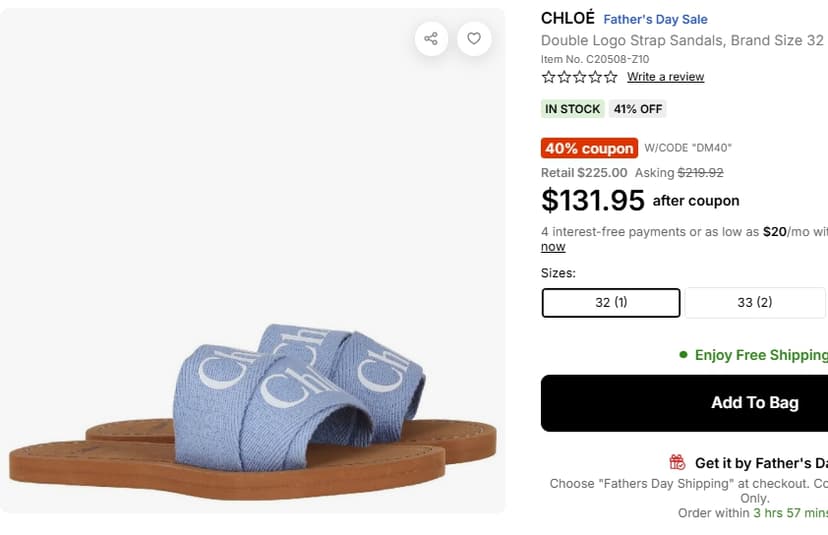
Task: Click the green IN STOCK badge
Action: pos(572,109)
